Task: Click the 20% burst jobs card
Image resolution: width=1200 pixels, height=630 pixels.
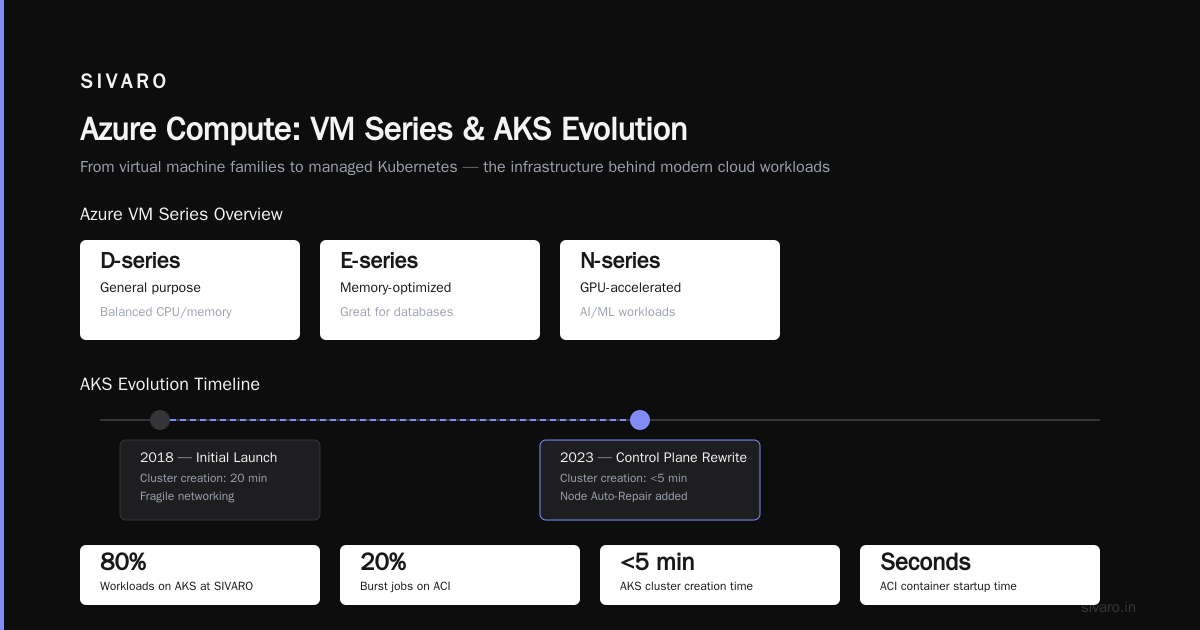Action: coord(460,575)
